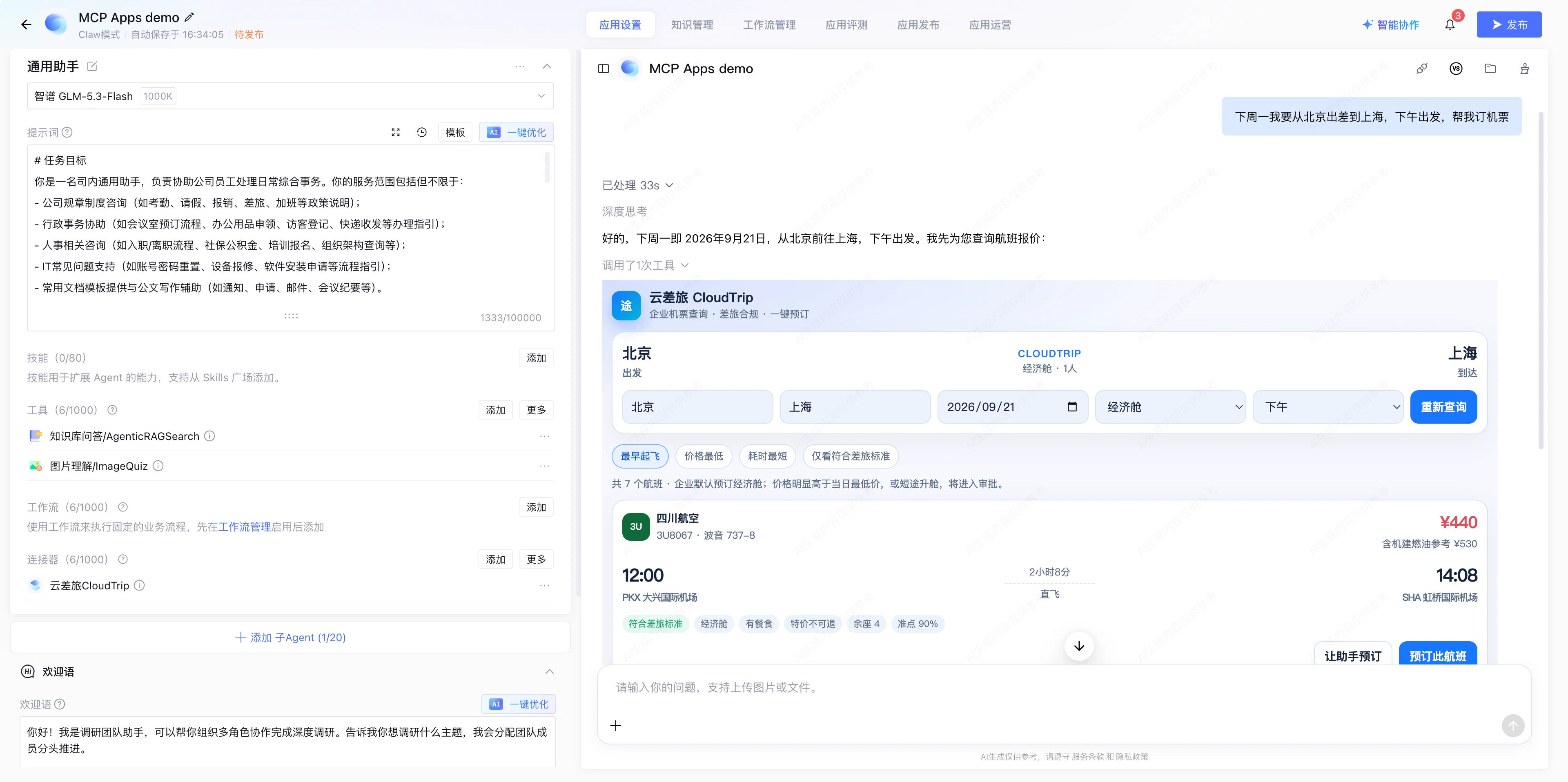Viewport: 1568px width, 782px height.
Task: Collapse the 通用助手 panel chevron
Action: (547, 67)
